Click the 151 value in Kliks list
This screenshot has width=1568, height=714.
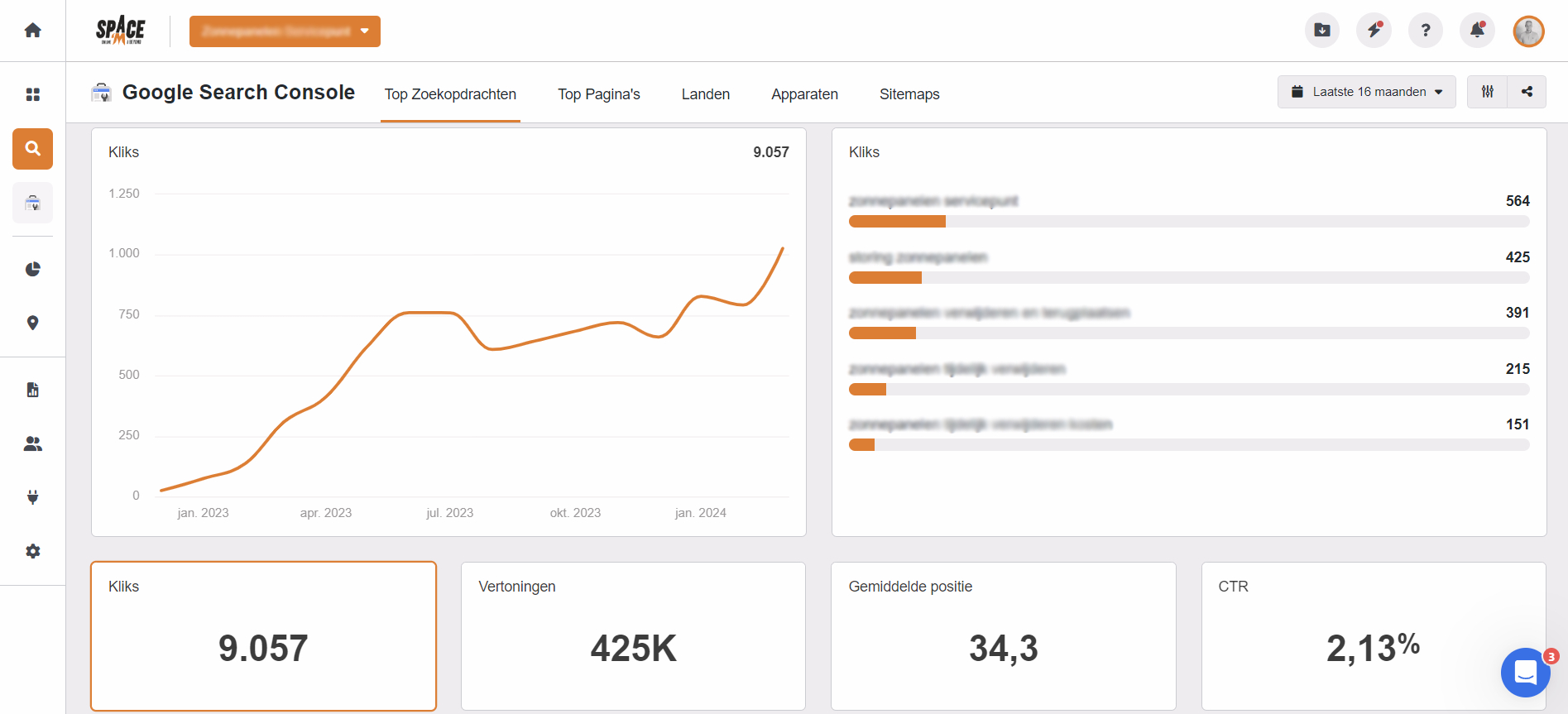(x=1518, y=424)
